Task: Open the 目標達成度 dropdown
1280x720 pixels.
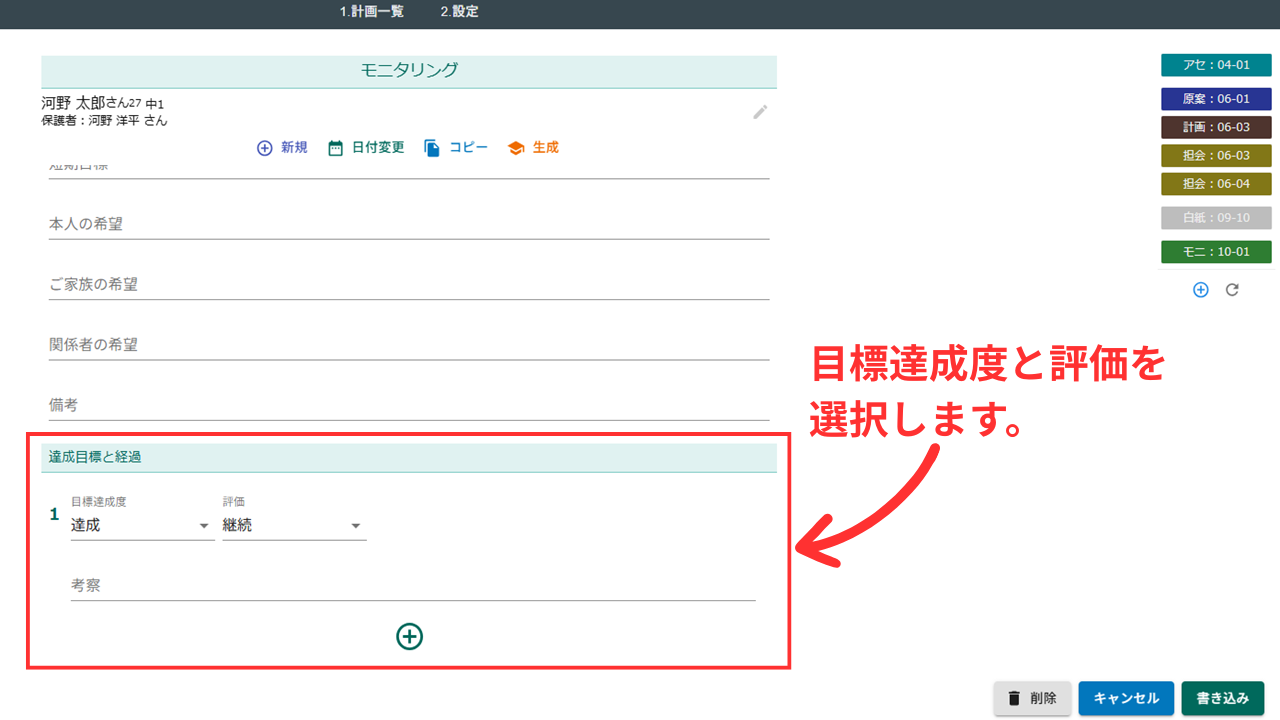Action: (142, 525)
